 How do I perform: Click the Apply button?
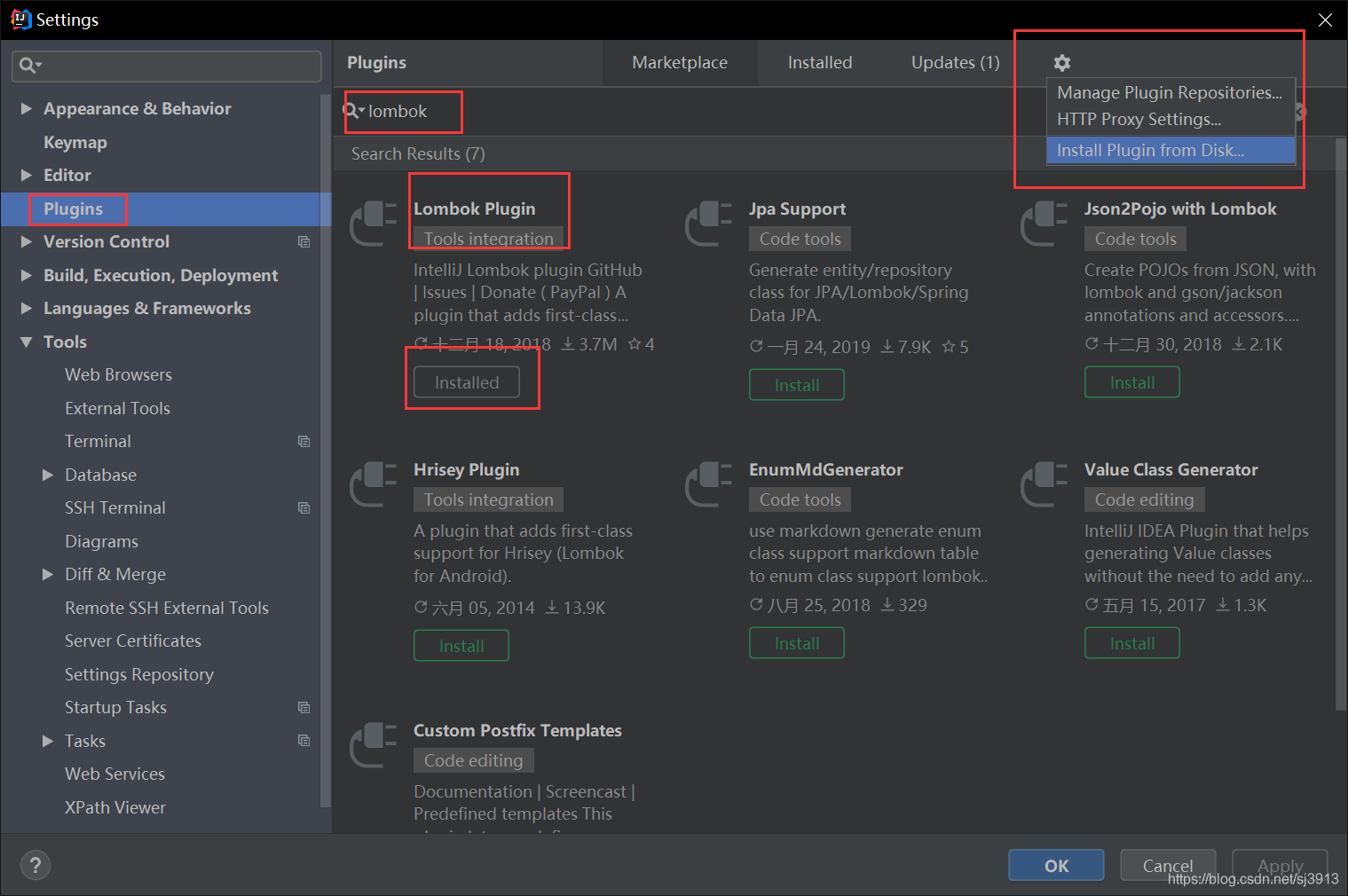[x=1280, y=865]
